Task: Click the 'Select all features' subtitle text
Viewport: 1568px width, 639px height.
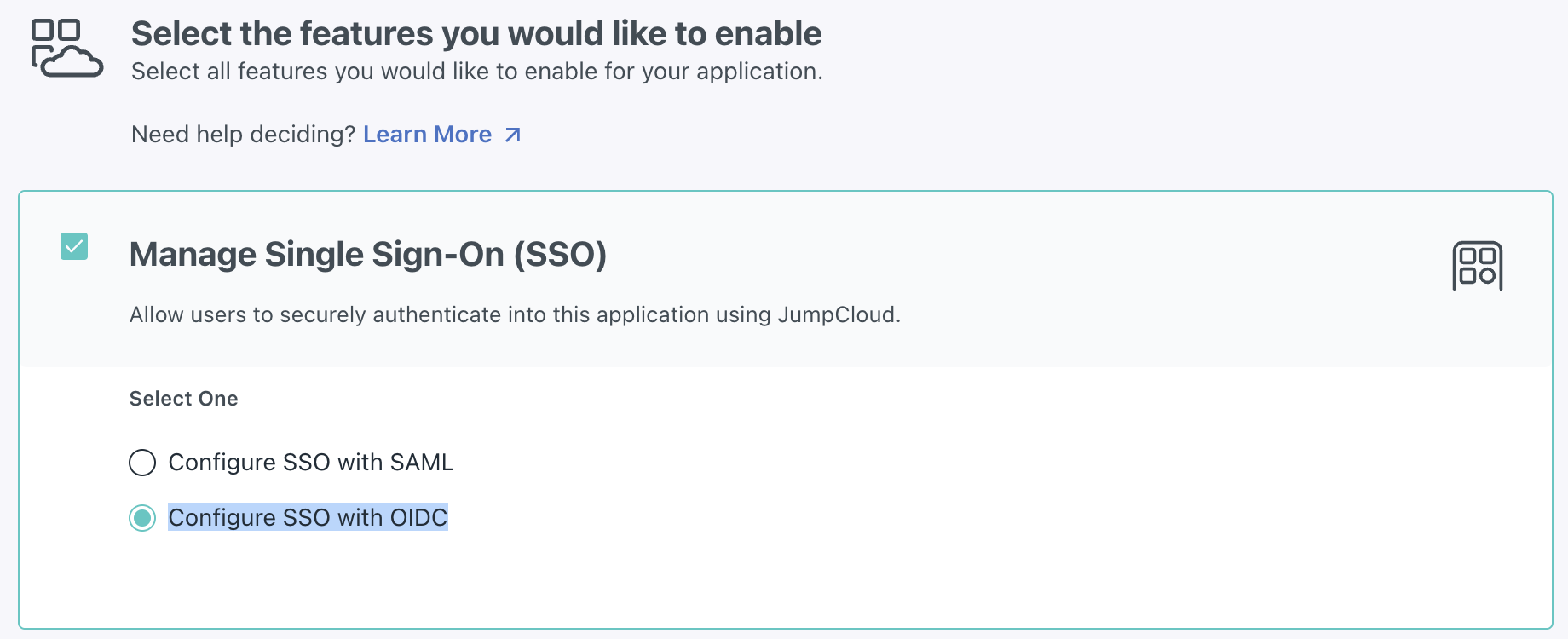Action: click(x=476, y=72)
